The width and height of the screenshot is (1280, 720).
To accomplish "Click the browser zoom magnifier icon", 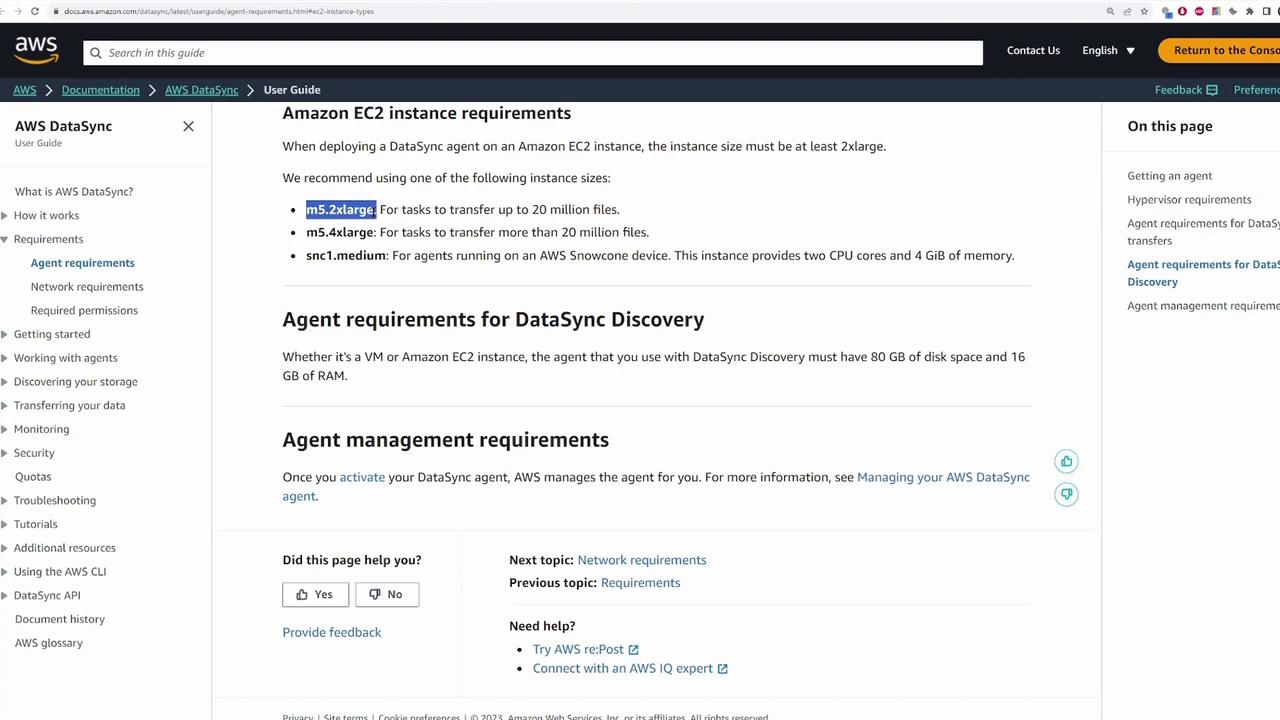I will pos(1110,11).
